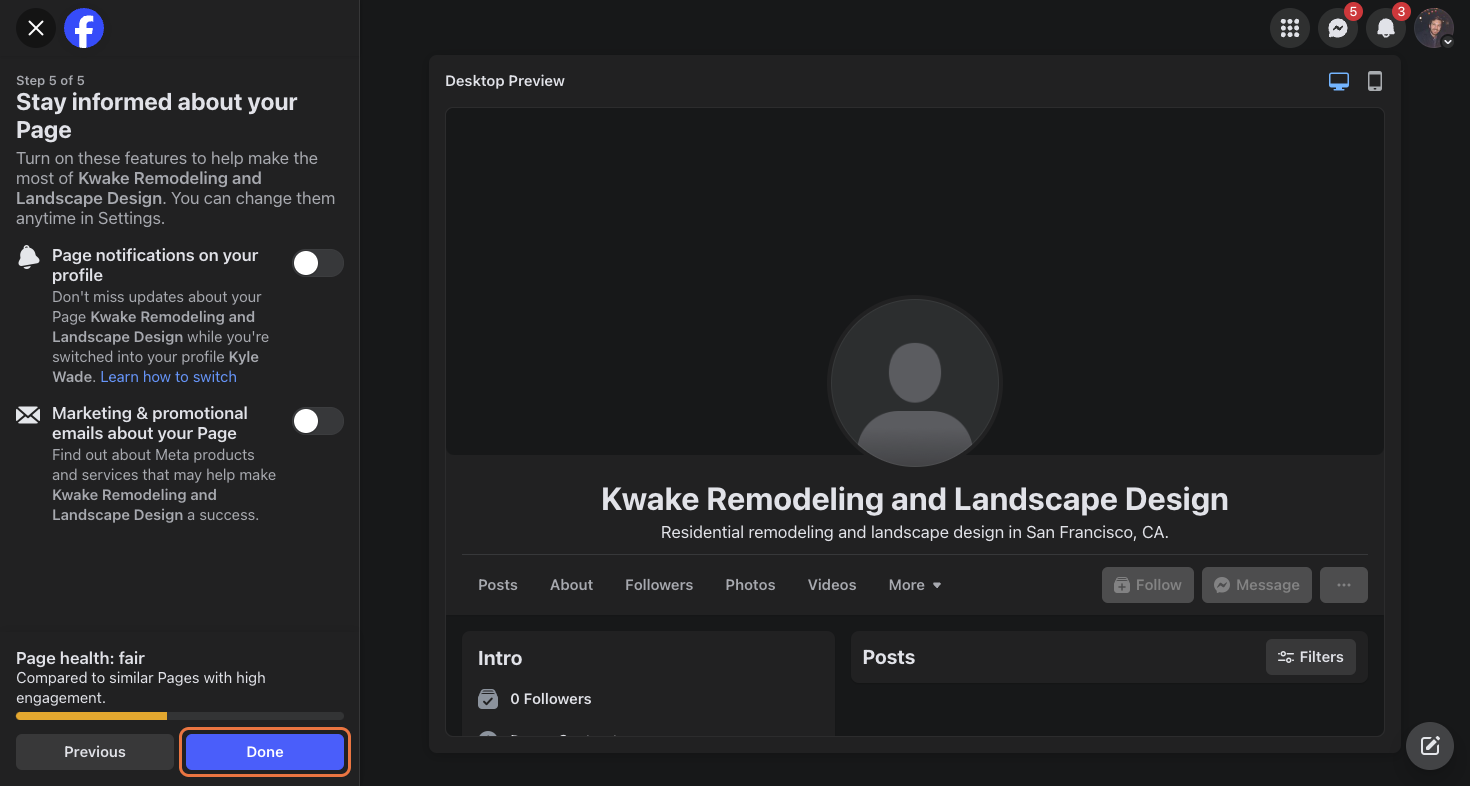Click the envelope icon beside Marketing emails
This screenshot has width=1470, height=786.
[x=28, y=415]
